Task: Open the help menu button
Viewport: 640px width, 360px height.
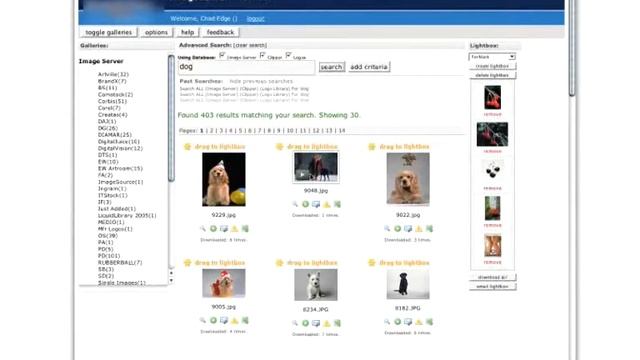Action: 187,32
